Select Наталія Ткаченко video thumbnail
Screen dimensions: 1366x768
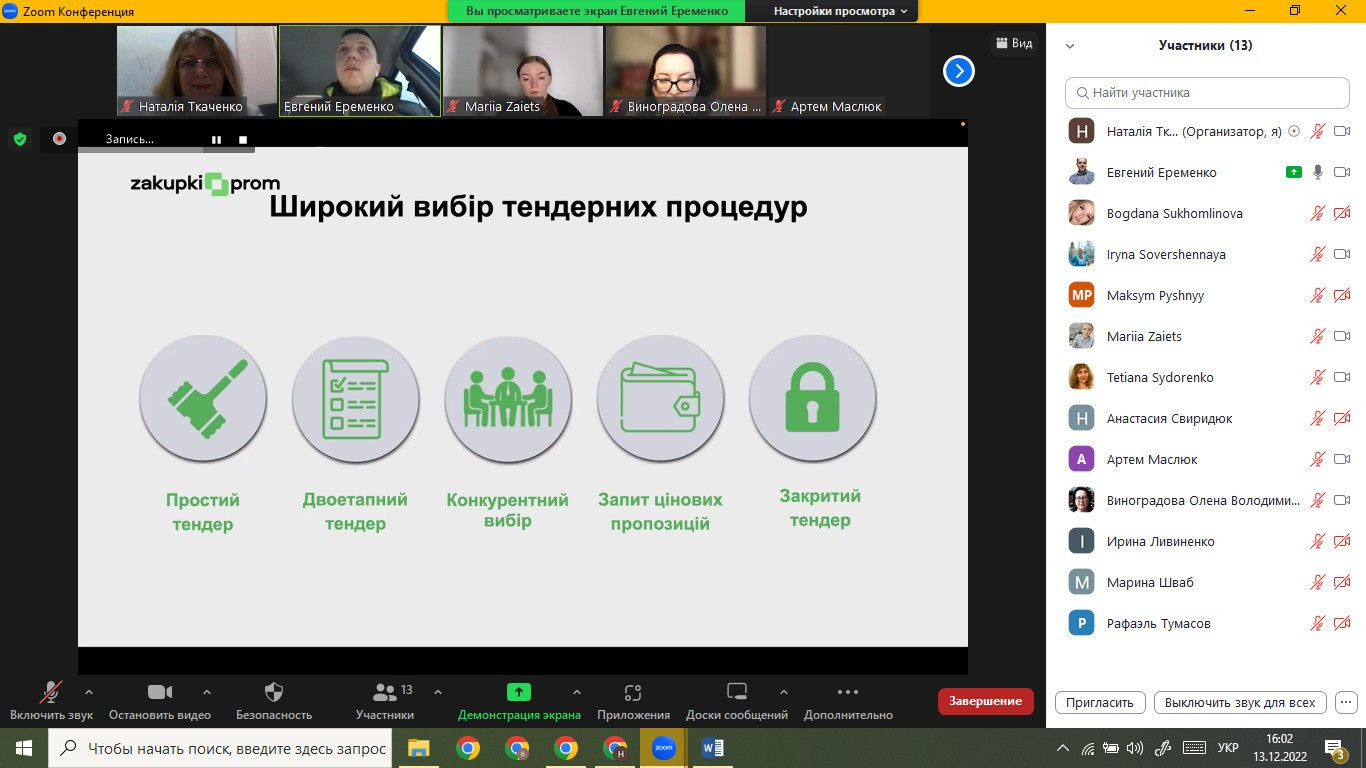tap(197, 71)
